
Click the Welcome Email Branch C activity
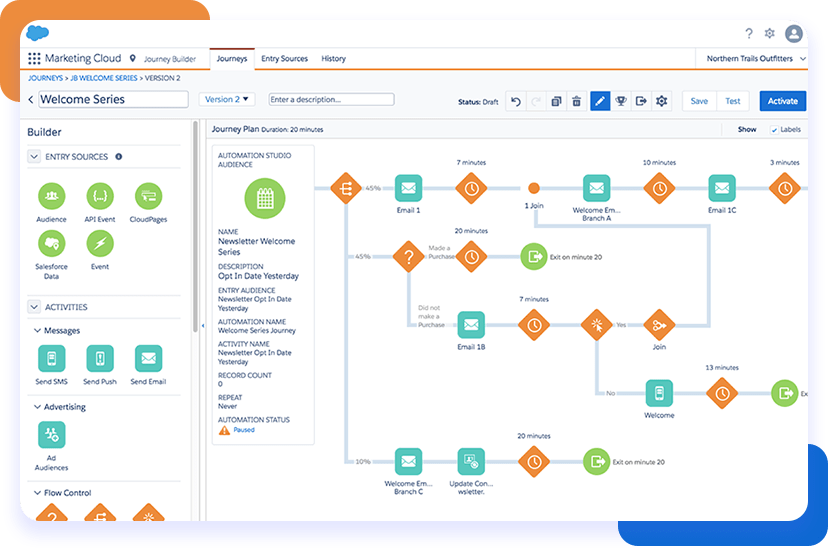pos(408,462)
